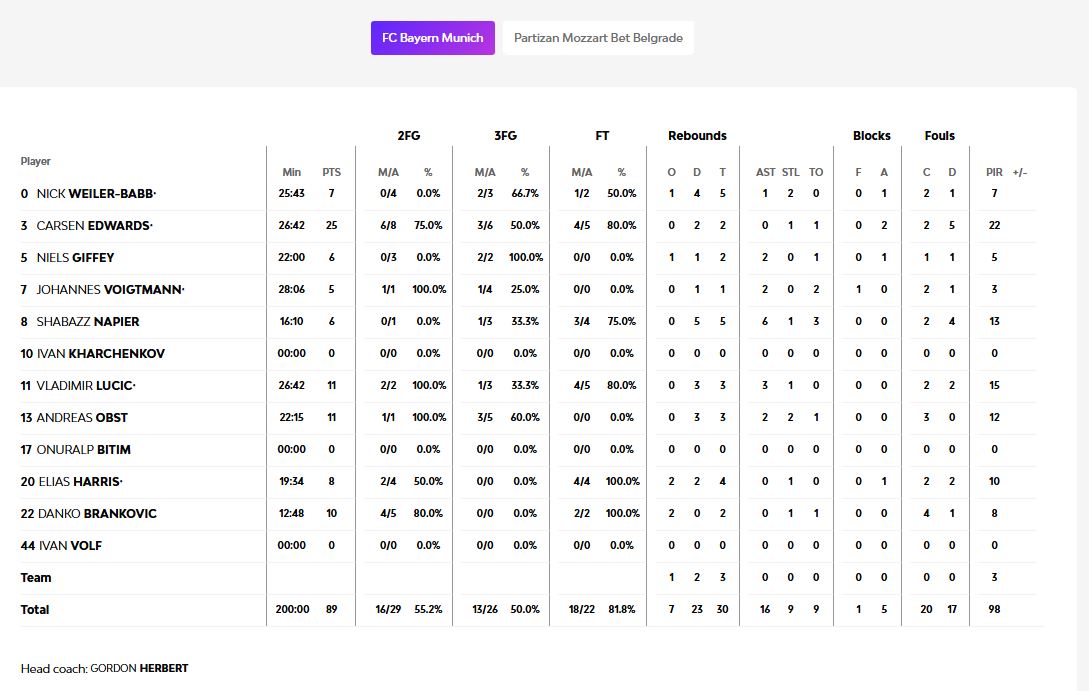Image resolution: width=1089 pixels, height=691 pixels.
Task: Select Elias Harris in the roster
Action: [80, 482]
